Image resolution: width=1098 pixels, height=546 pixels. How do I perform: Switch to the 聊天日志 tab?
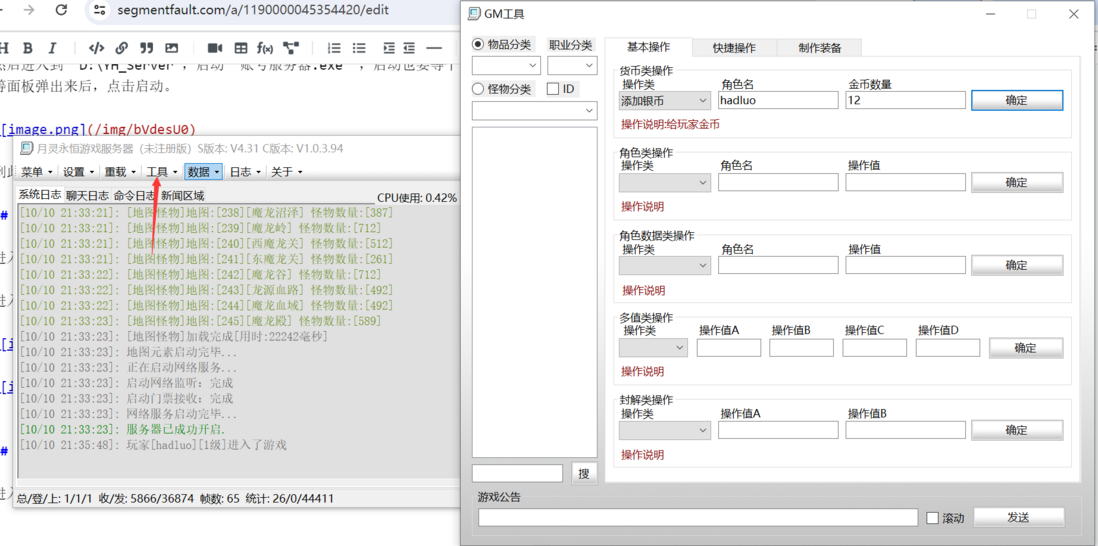[x=88, y=196]
